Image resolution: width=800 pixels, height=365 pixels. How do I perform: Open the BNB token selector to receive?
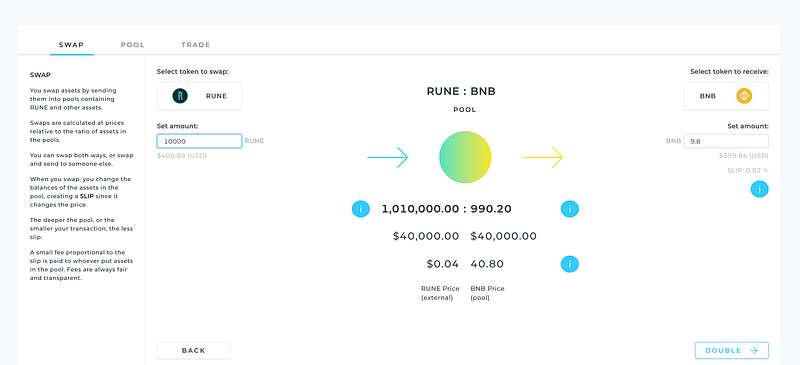pos(726,95)
